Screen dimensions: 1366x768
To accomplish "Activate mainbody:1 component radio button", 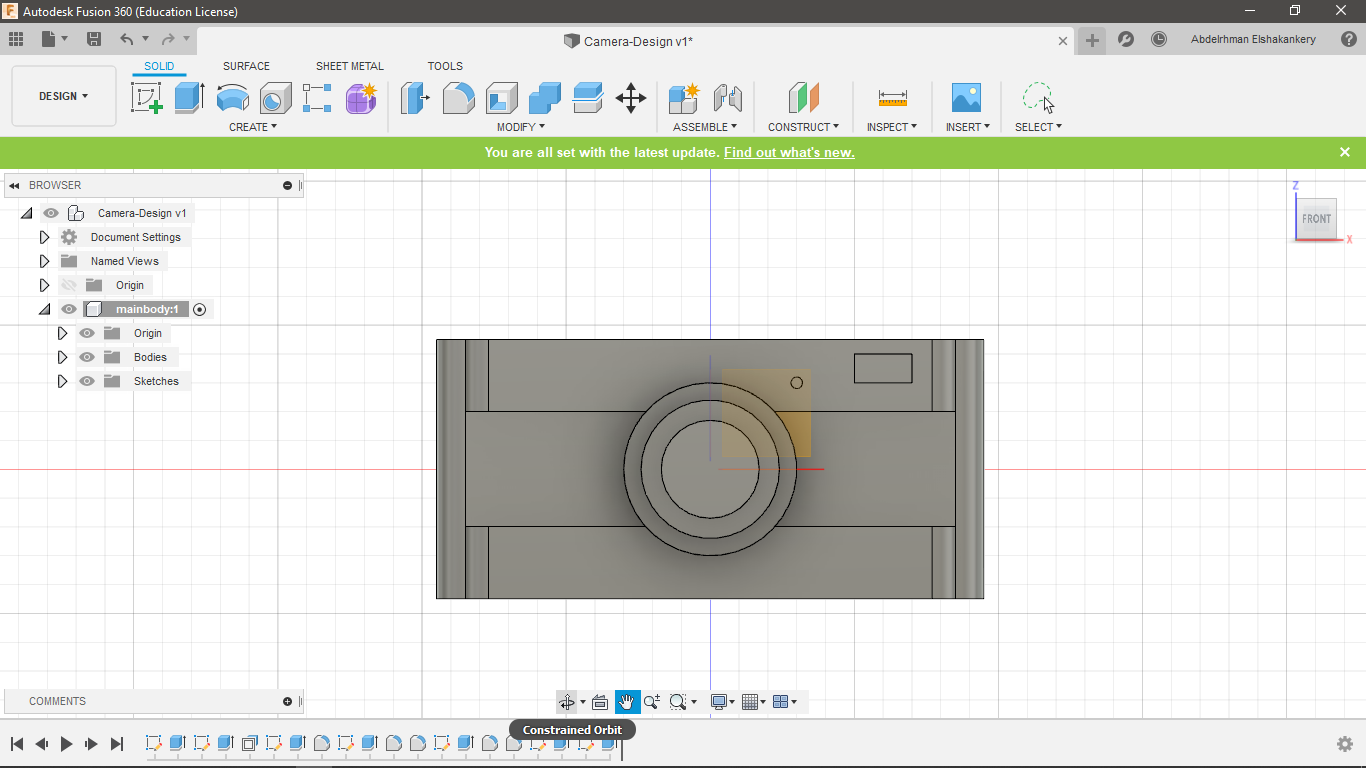I will [x=199, y=309].
